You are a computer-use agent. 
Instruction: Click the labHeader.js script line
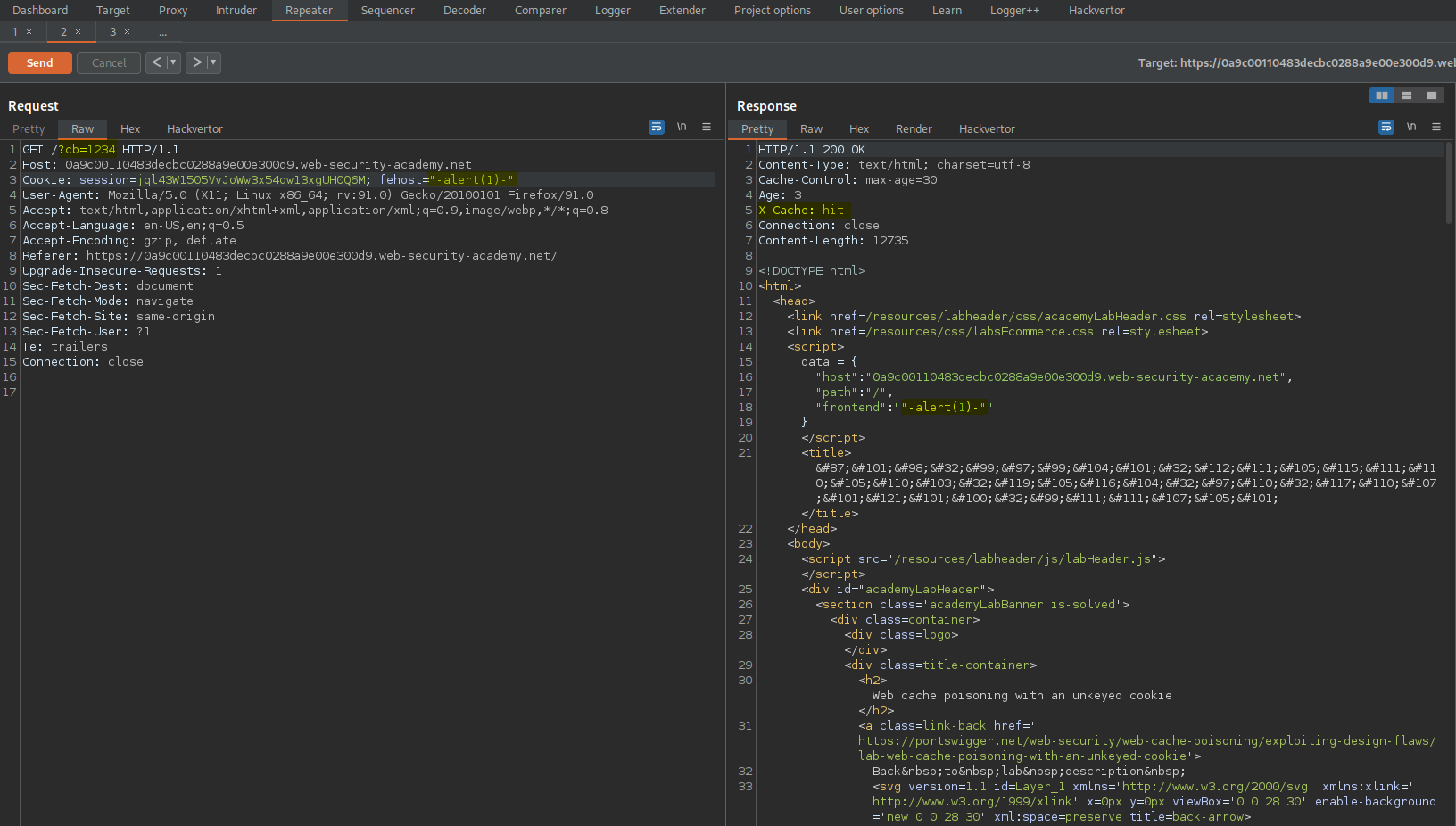(x=983, y=559)
